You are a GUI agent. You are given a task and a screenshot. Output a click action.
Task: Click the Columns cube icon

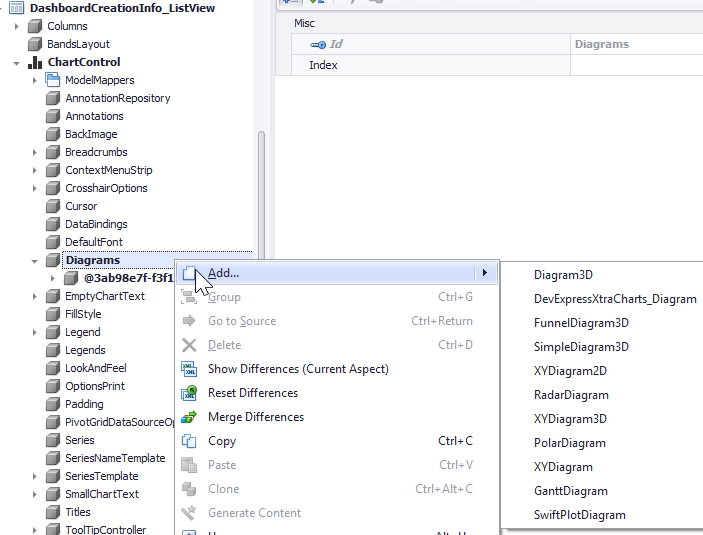35,26
